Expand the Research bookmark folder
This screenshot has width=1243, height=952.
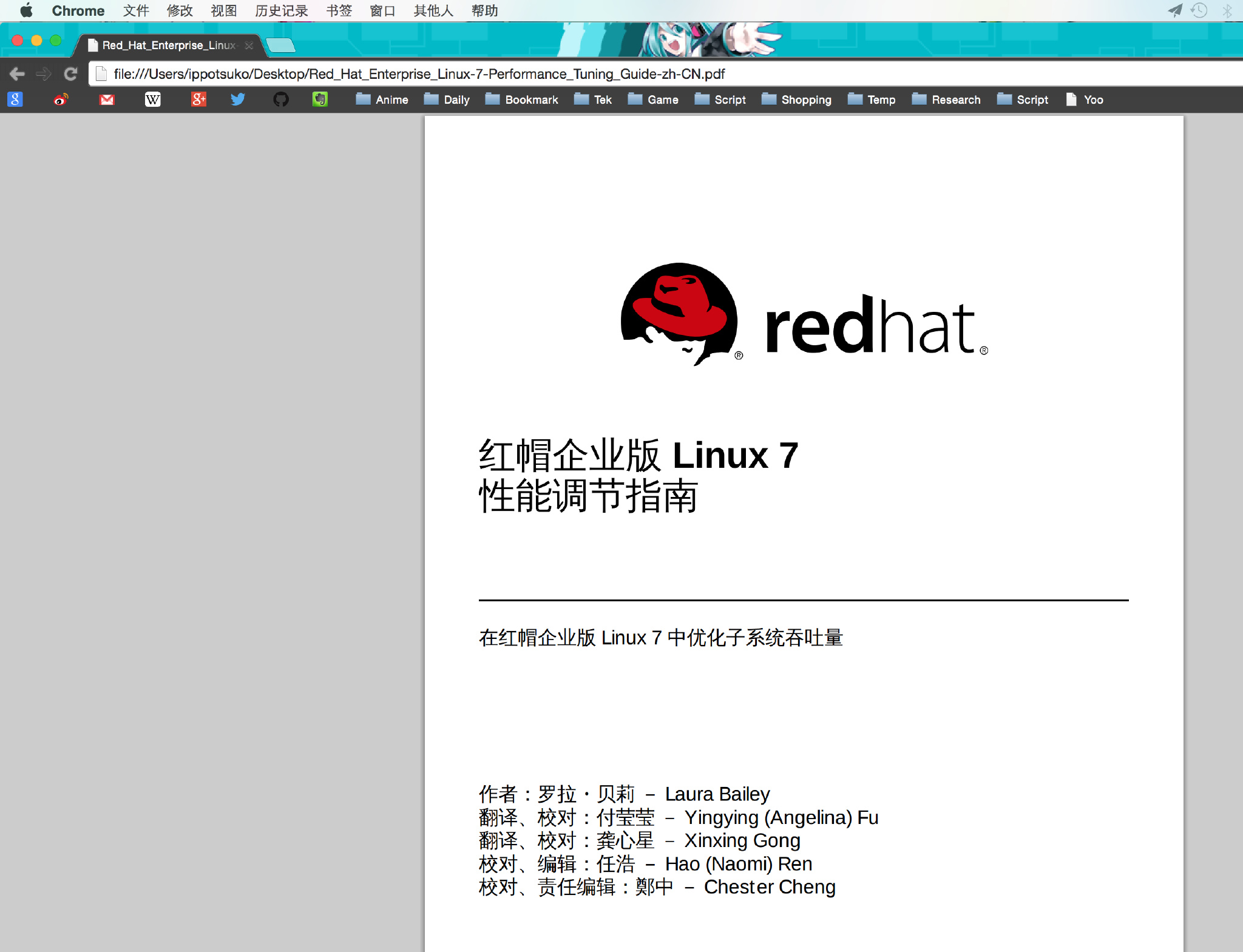[x=946, y=100]
